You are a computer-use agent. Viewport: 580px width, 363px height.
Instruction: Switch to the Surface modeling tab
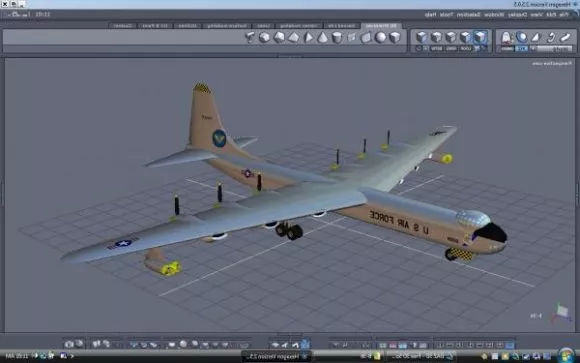pos(227,26)
